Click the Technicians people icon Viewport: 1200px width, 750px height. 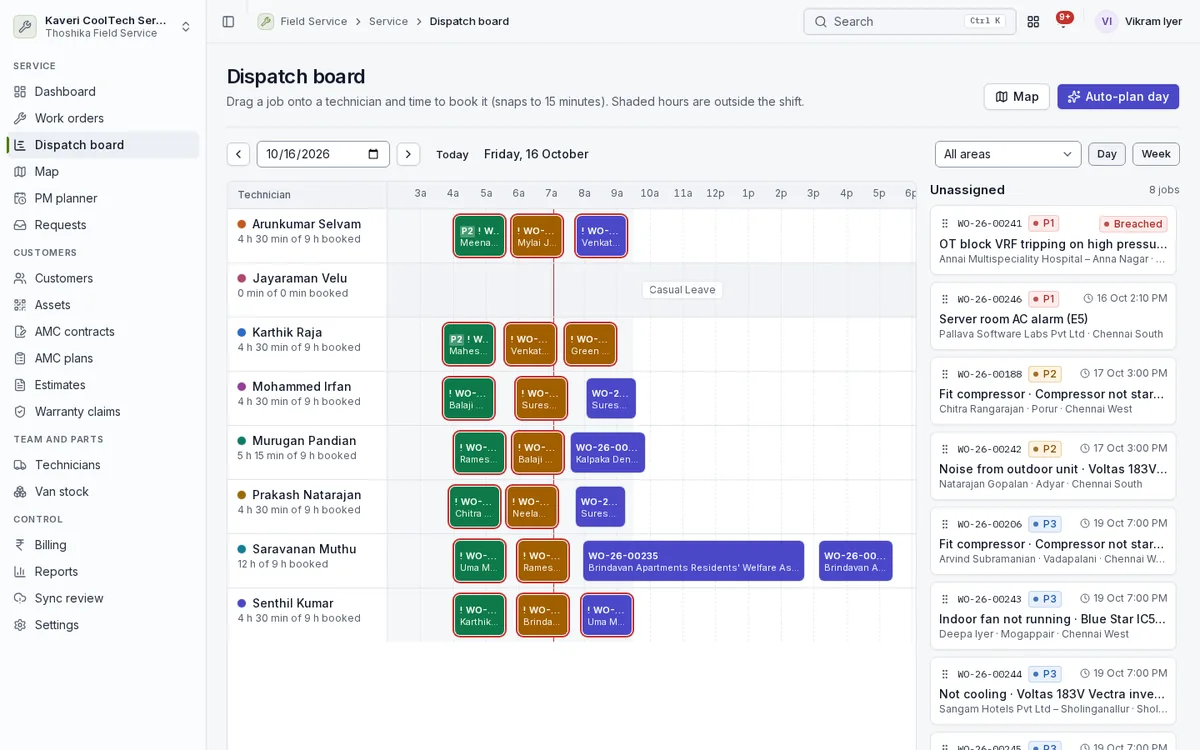click(20, 465)
